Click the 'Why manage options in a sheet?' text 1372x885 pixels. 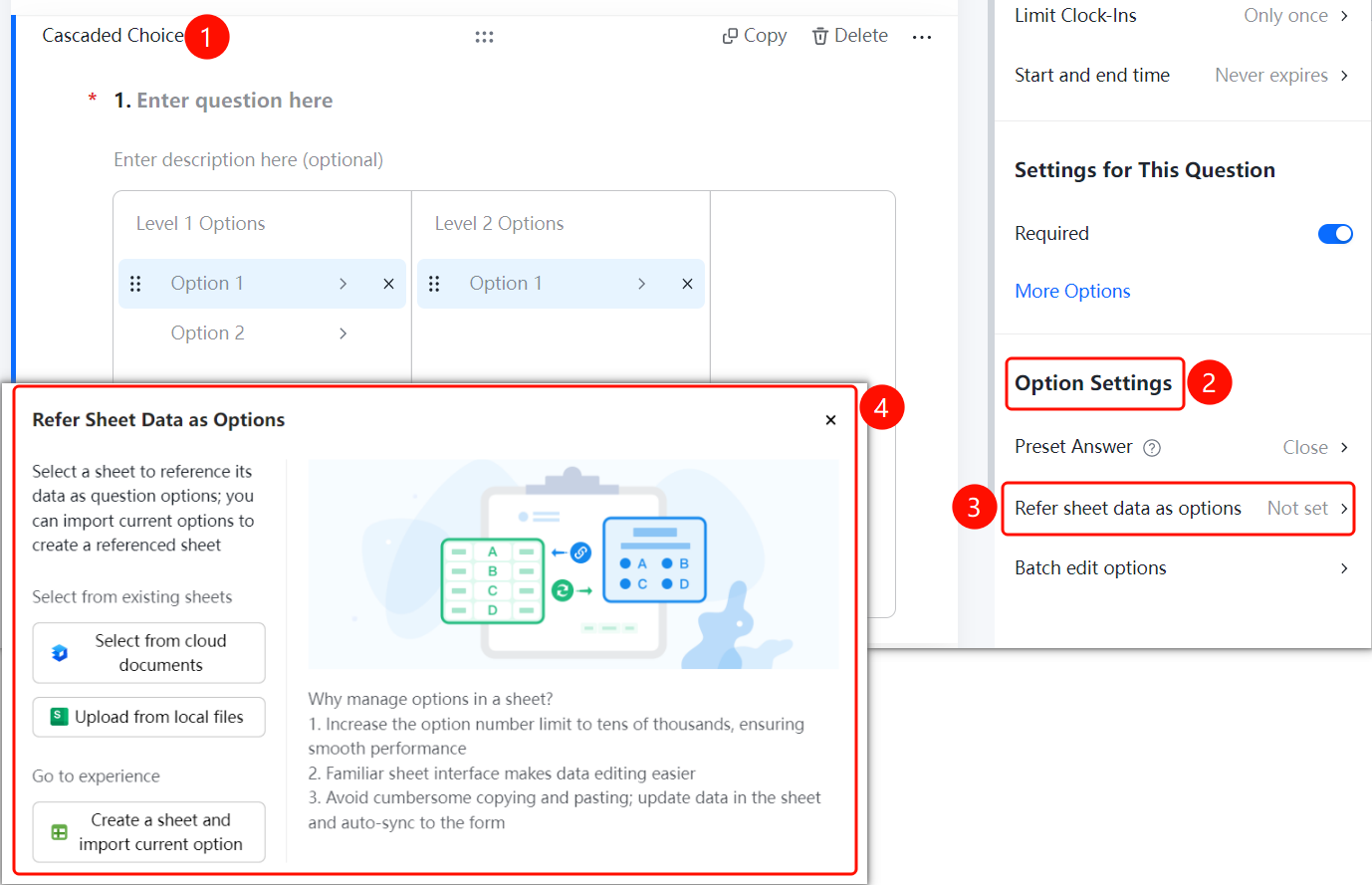[x=430, y=699]
